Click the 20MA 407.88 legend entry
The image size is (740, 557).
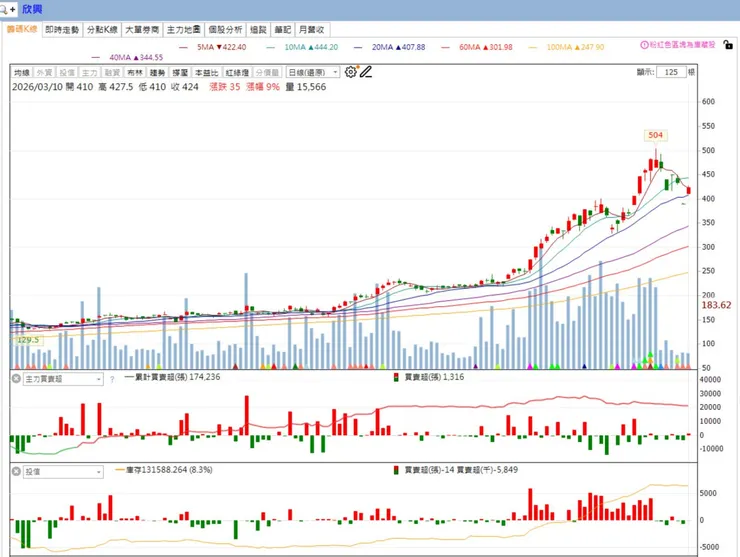[x=389, y=47]
